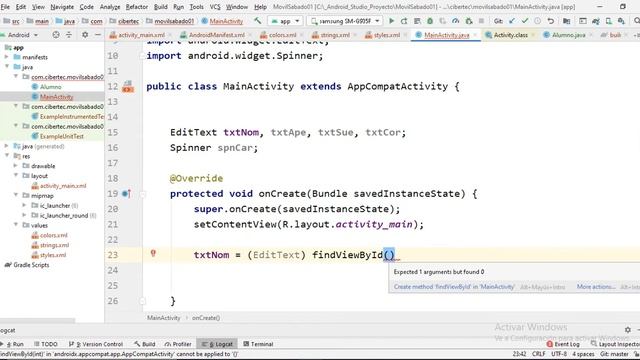Switch to the AndroidManifest.xml editor tab
The height and width of the screenshot is (360, 640).
pos(216,35)
